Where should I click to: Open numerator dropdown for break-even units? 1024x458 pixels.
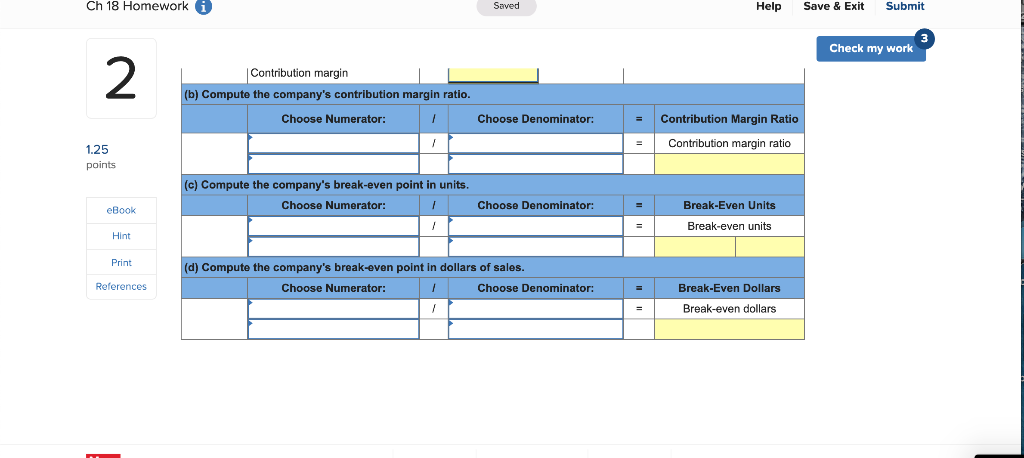pos(333,226)
